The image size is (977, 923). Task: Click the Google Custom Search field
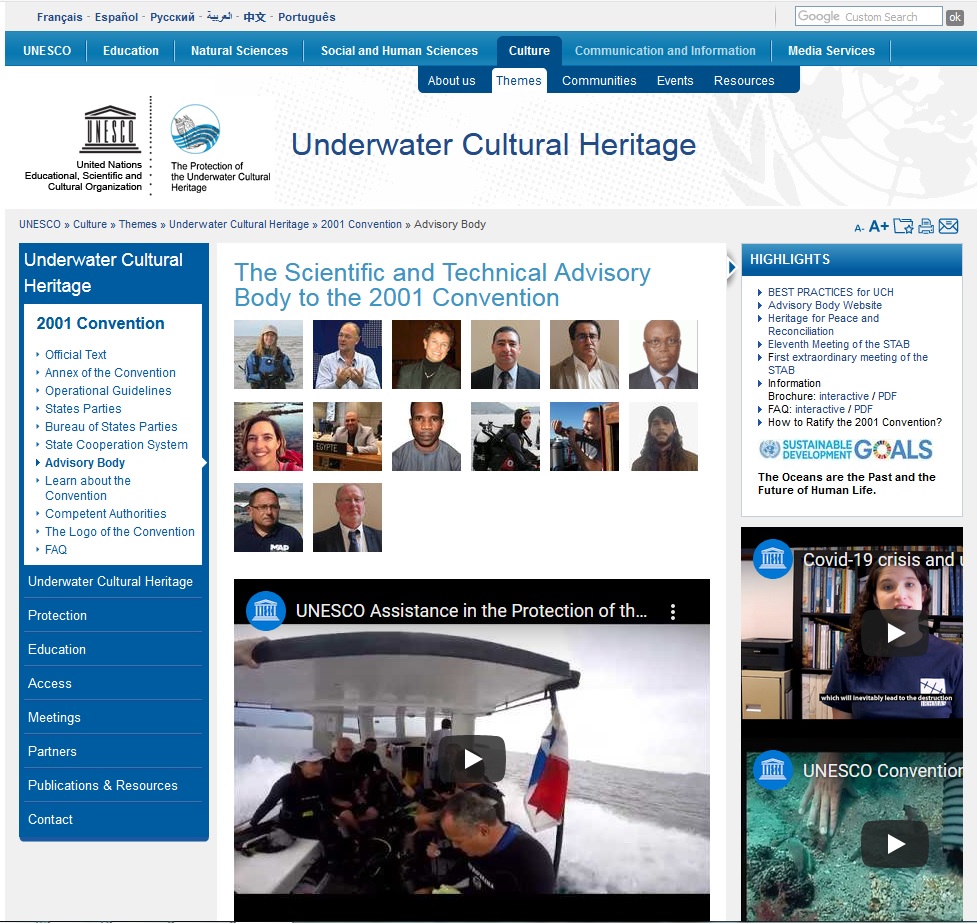868,17
